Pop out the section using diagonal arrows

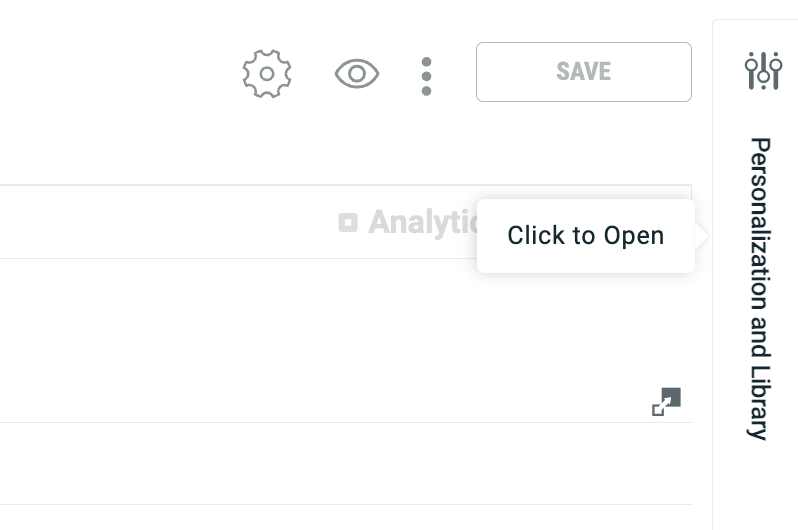[666, 402]
